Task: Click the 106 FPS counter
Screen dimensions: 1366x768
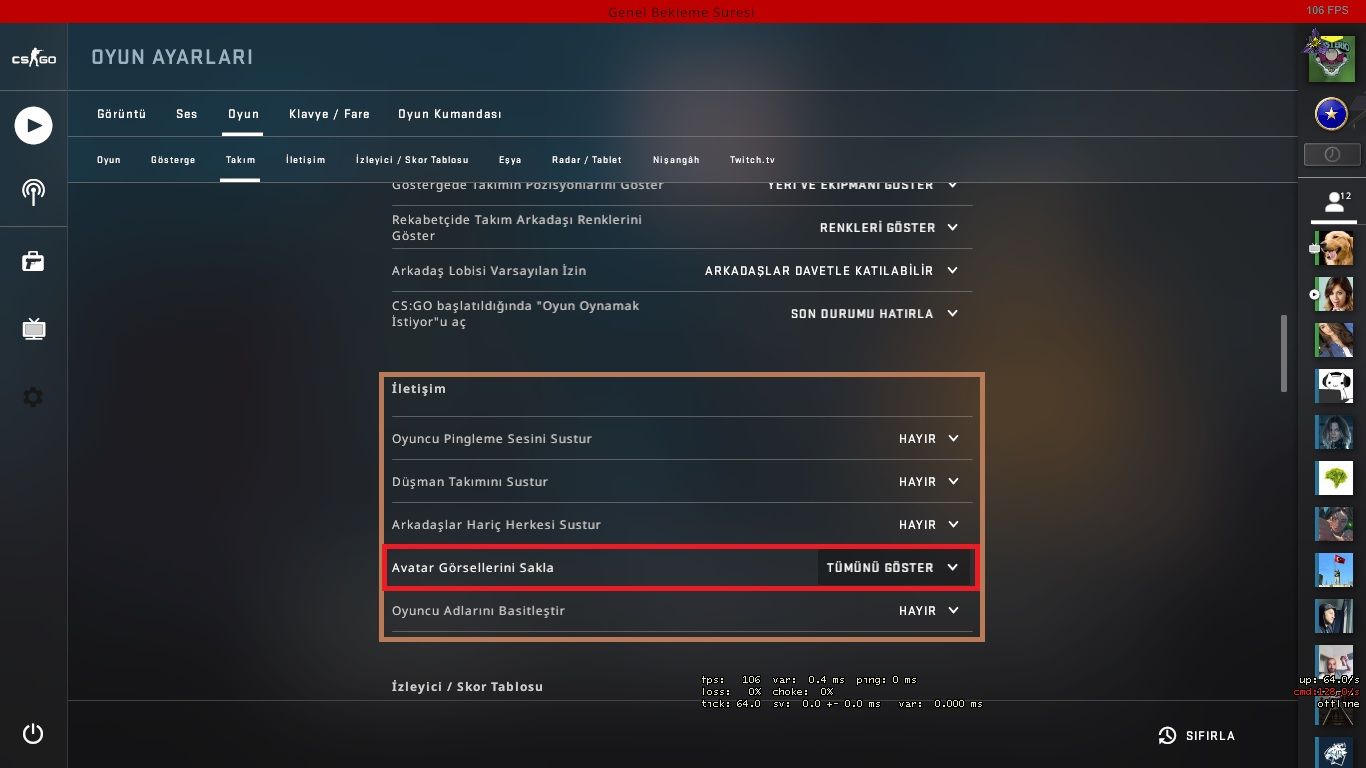Action: pos(1327,10)
